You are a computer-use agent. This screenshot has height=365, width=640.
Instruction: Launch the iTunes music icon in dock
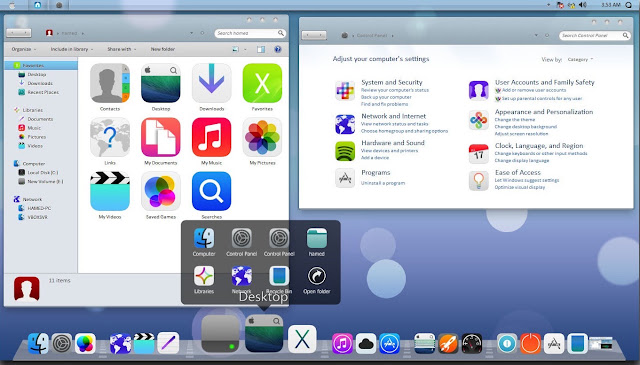click(x=342, y=343)
